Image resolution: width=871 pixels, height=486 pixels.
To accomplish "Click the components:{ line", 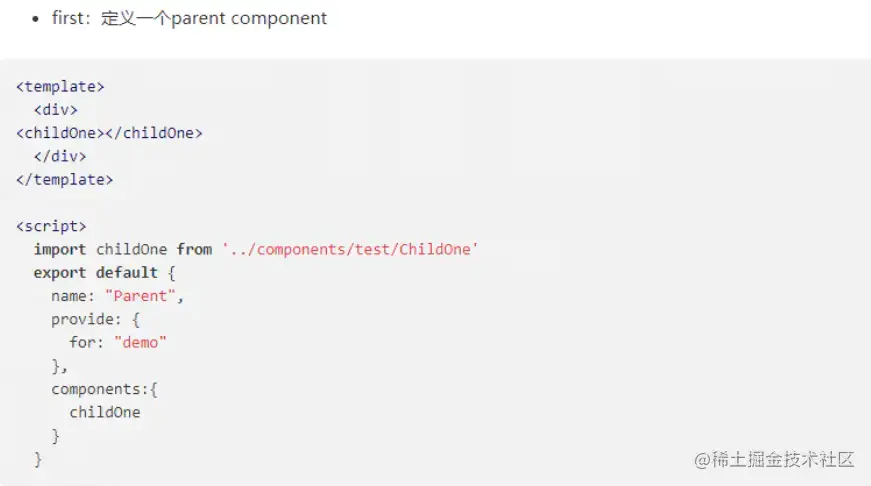I will point(104,389).
